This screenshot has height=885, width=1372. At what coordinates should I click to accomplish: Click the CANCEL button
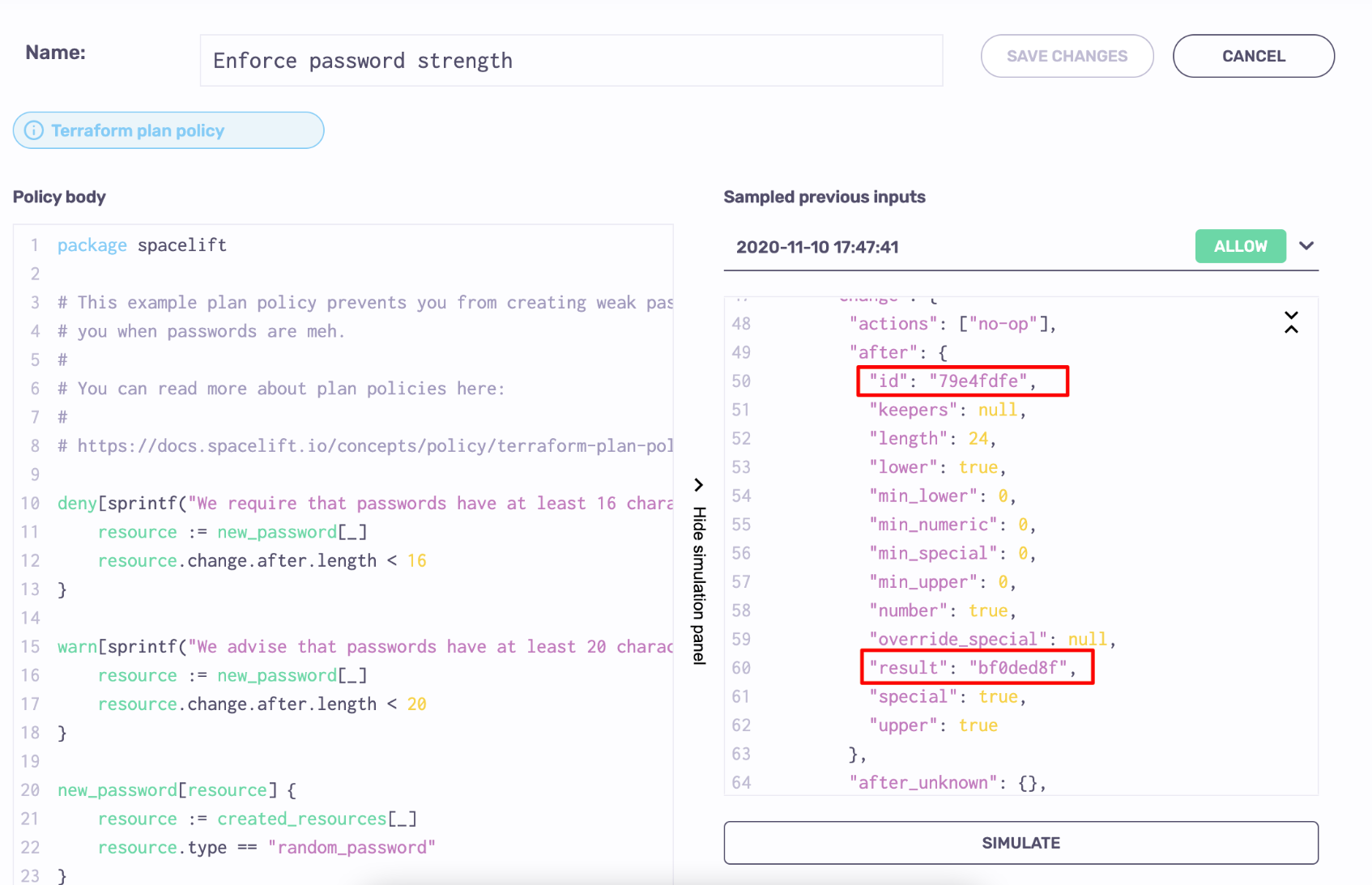[x=1253, y=56]
